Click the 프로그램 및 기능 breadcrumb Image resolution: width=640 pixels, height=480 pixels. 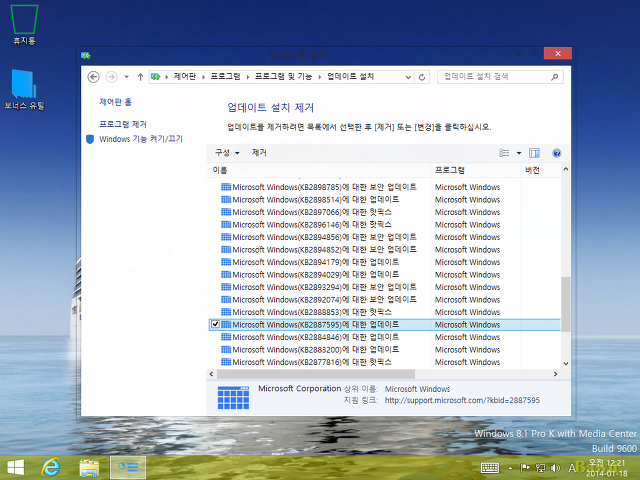pyautogui.click(x=283, y=76)
